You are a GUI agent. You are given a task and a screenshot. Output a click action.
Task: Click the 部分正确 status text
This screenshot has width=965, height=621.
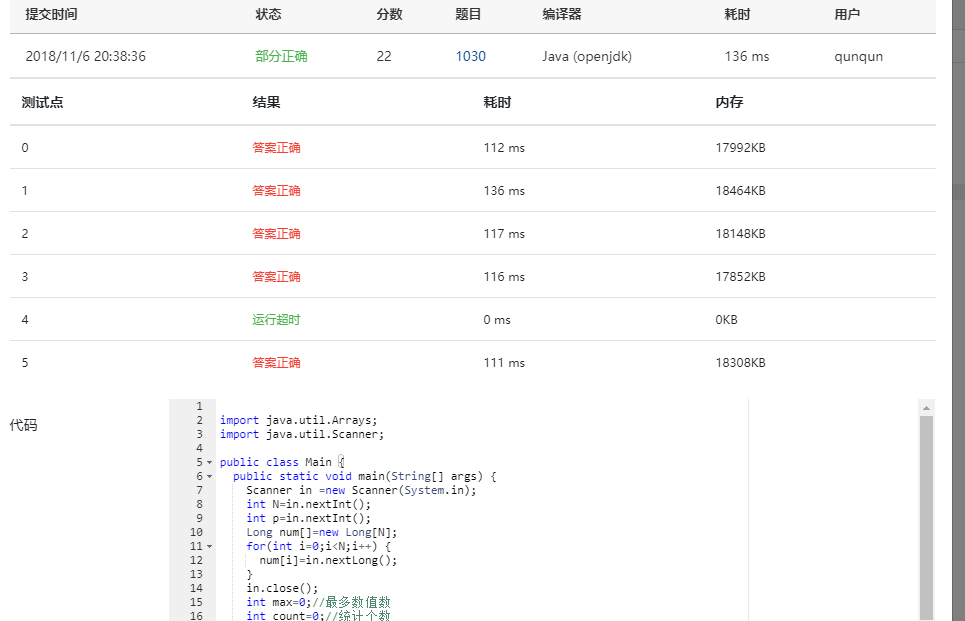coord(281,56)
